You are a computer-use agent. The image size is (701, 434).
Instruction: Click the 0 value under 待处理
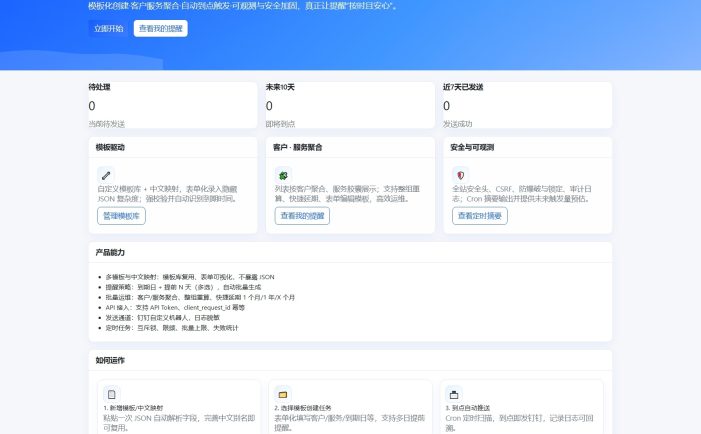pyautogui.click(x=92, y=106)
